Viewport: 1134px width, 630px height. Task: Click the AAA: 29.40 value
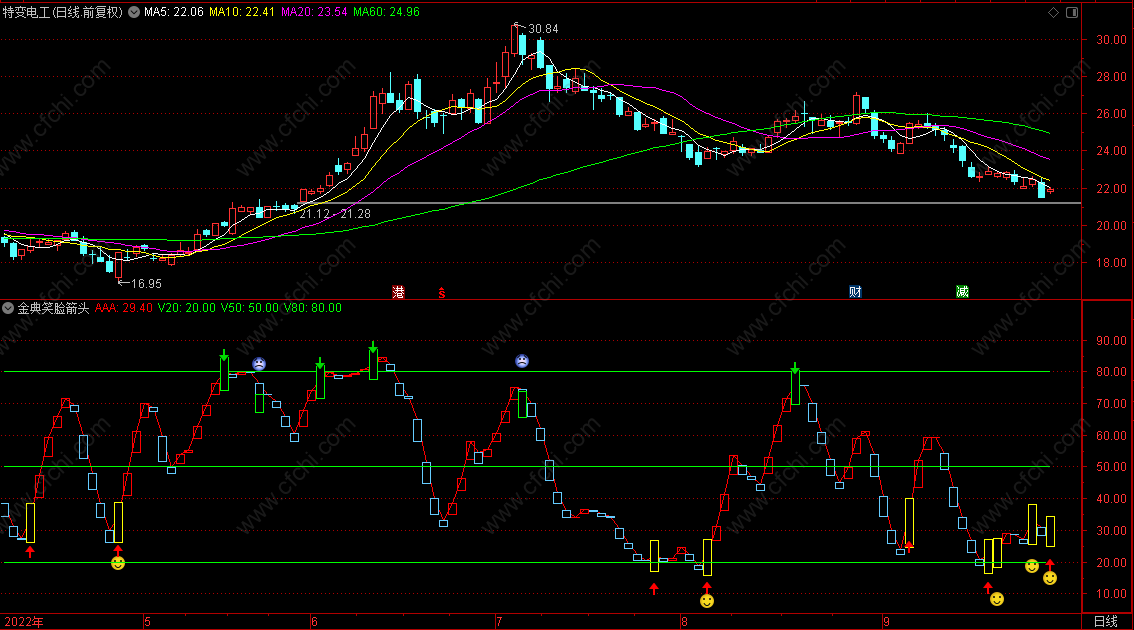124,308
